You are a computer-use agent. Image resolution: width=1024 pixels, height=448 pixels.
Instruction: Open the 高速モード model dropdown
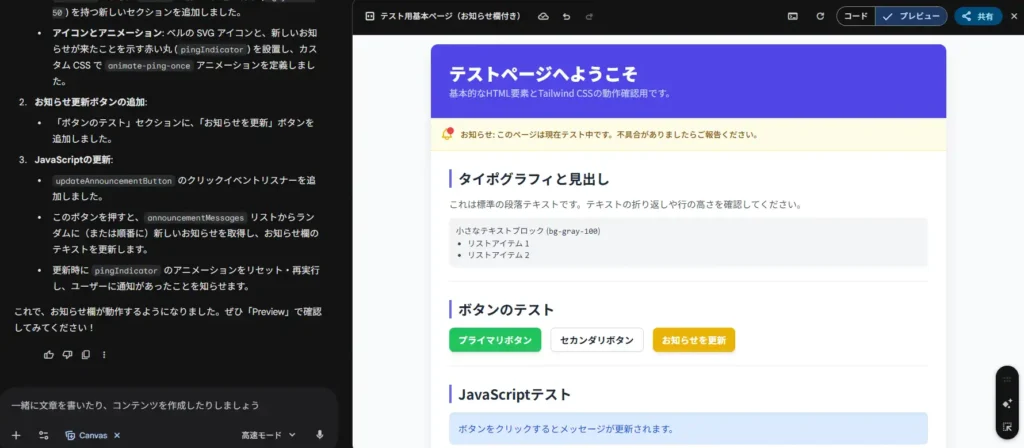pyautogui.click(x=268, y=435)
